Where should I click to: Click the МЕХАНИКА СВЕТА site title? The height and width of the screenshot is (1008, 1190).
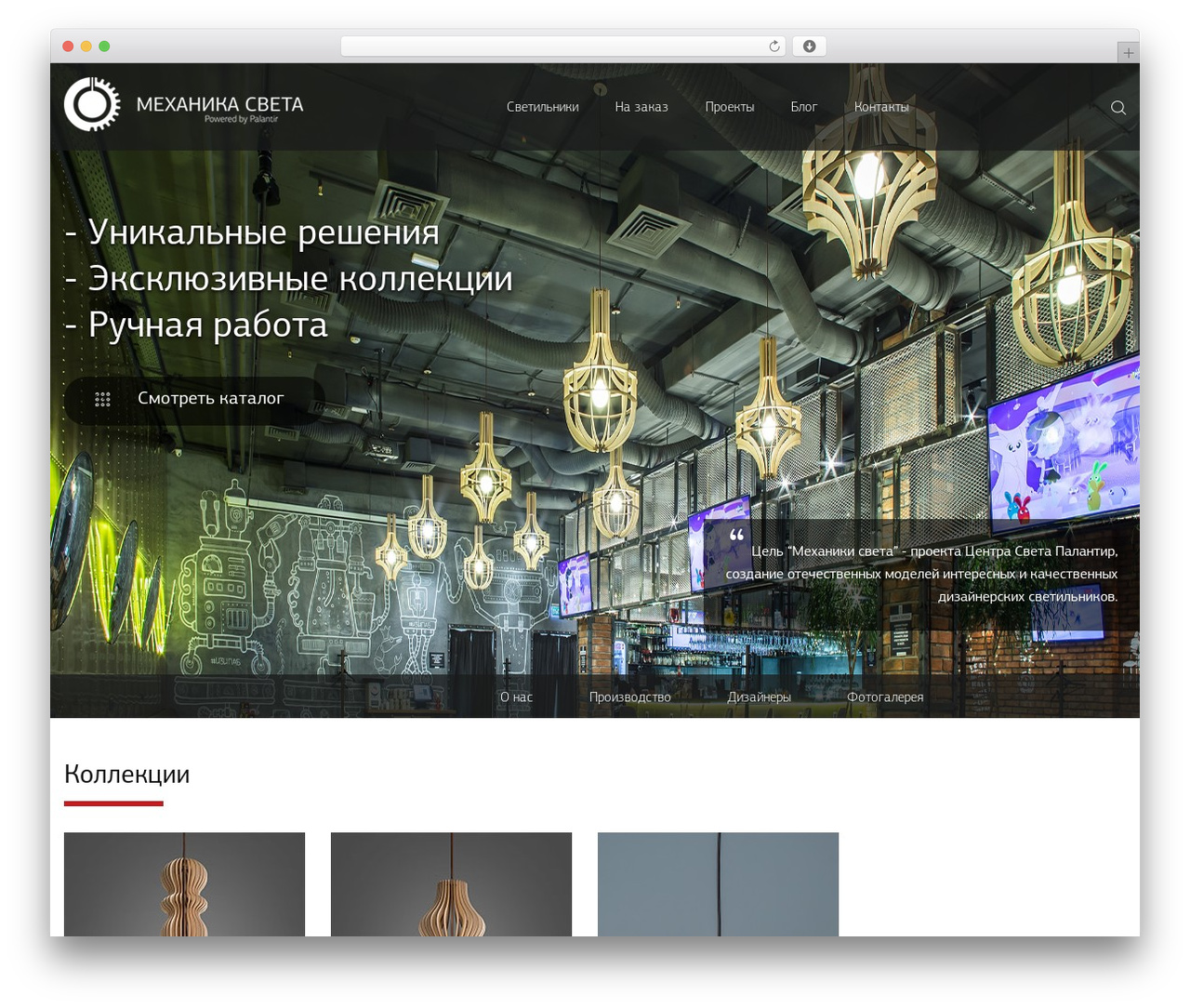pyautogui.click(x=219, y=104)
